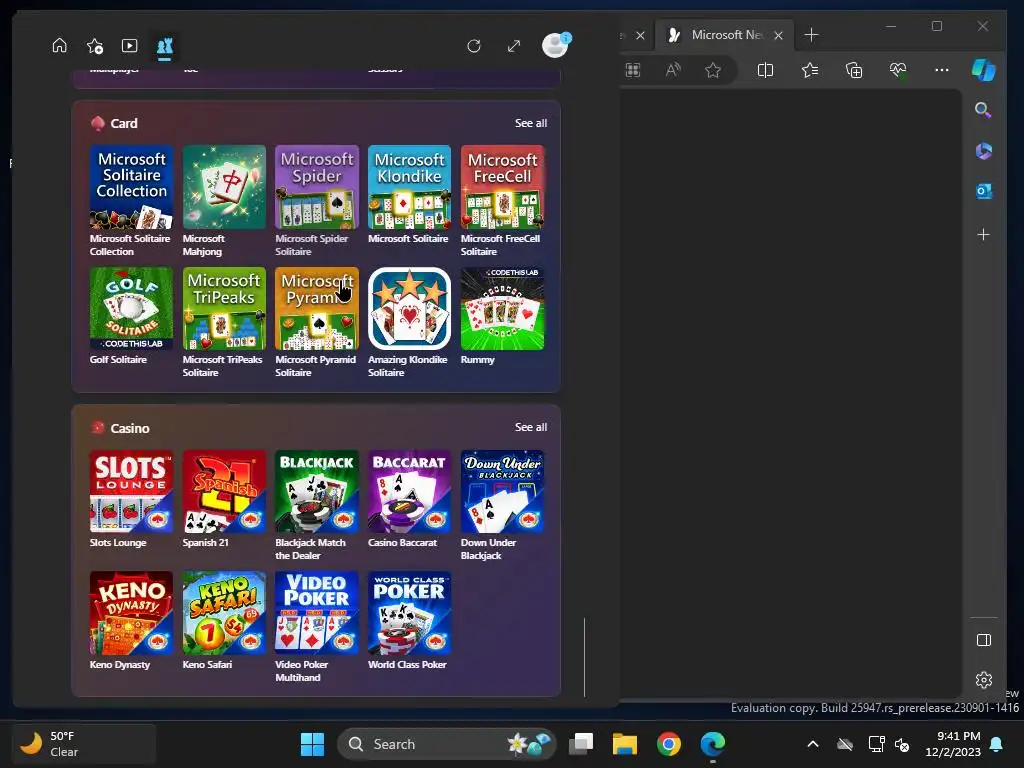This screenshot has height=768, width=1024.
Task: Refresh the widgets feed
Action: point(474,46)
